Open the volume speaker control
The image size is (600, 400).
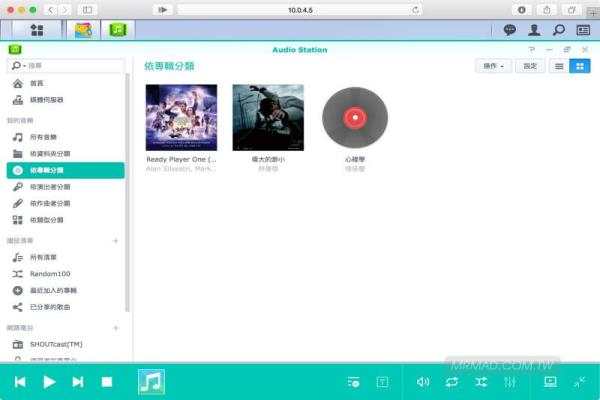pos(423,382)
